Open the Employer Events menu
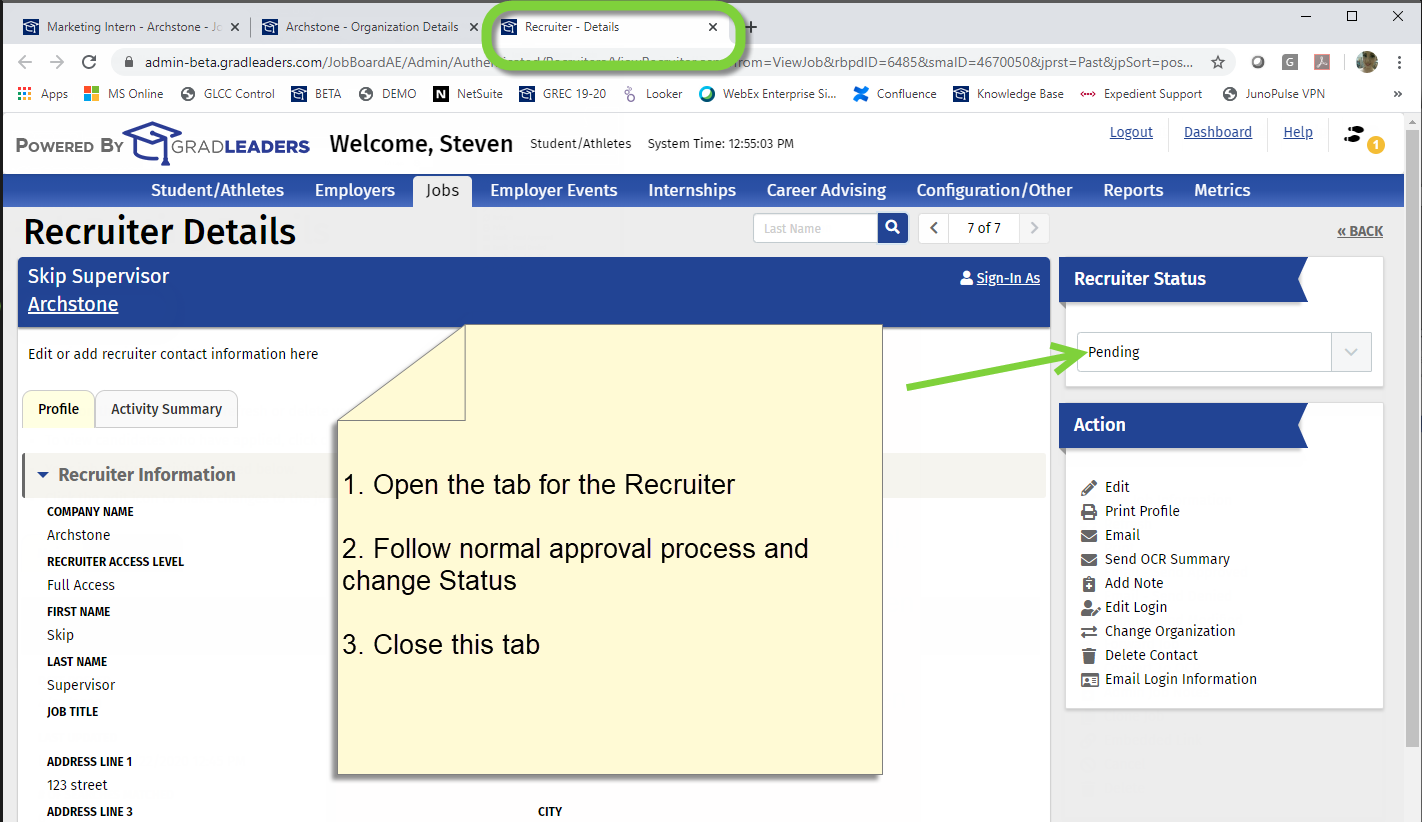 coord(554,190)
